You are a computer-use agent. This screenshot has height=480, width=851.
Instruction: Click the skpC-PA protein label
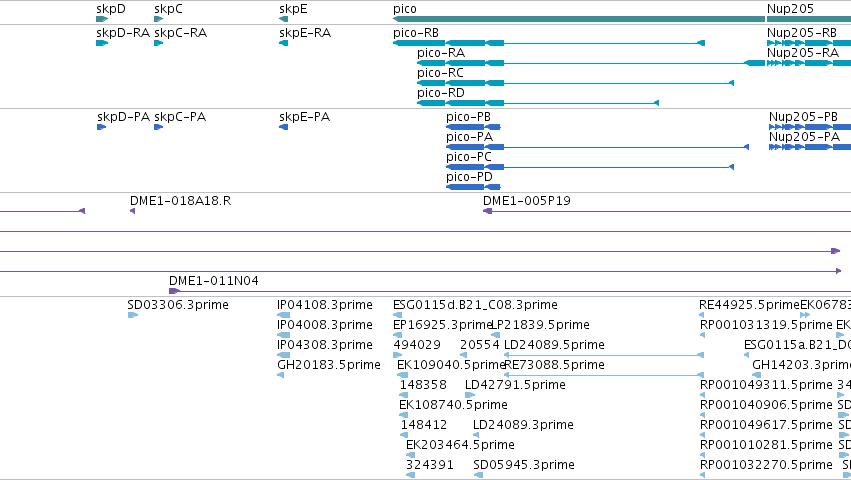pos(180,117)
